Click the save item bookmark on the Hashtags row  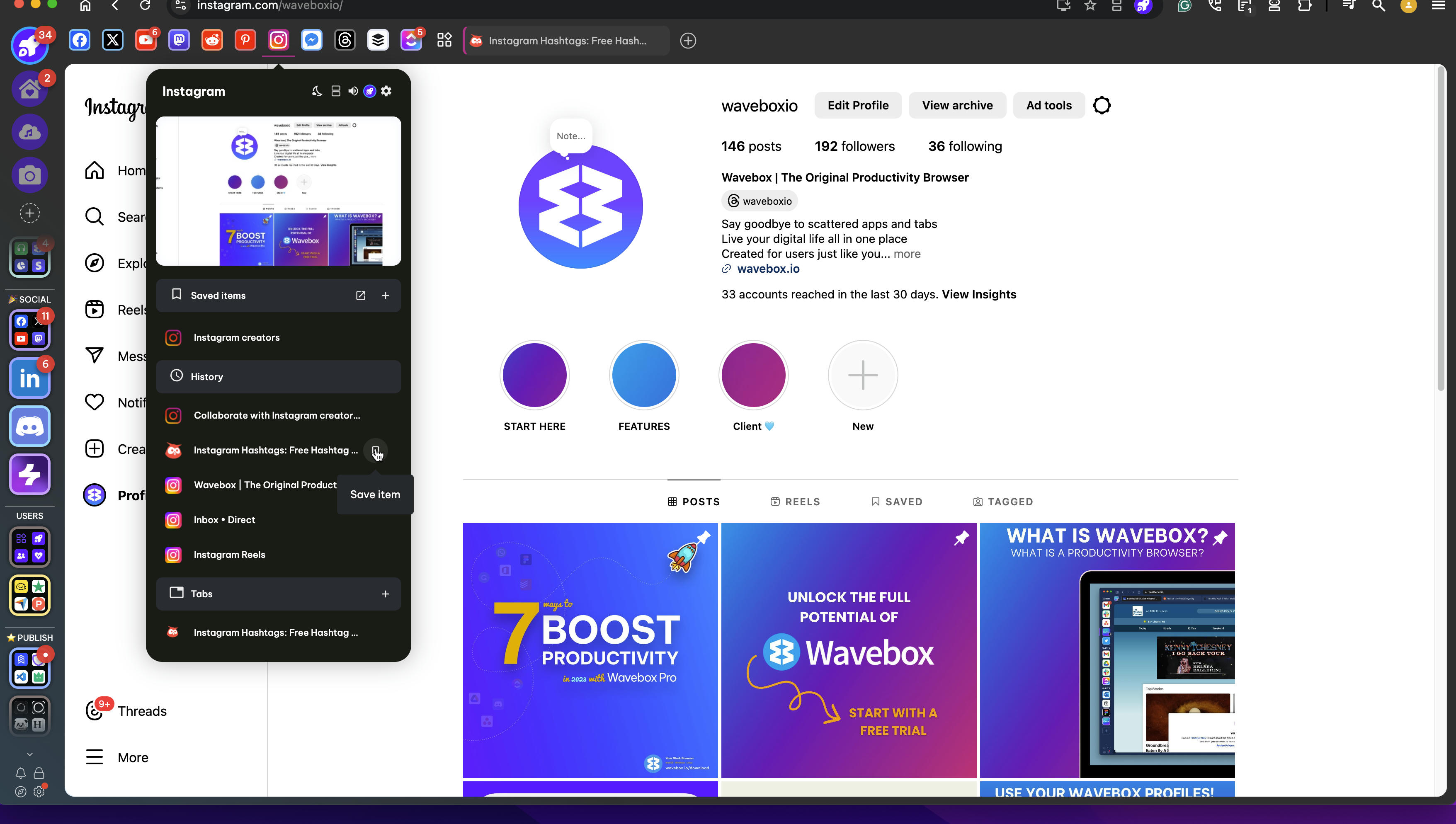pos(376,451)
